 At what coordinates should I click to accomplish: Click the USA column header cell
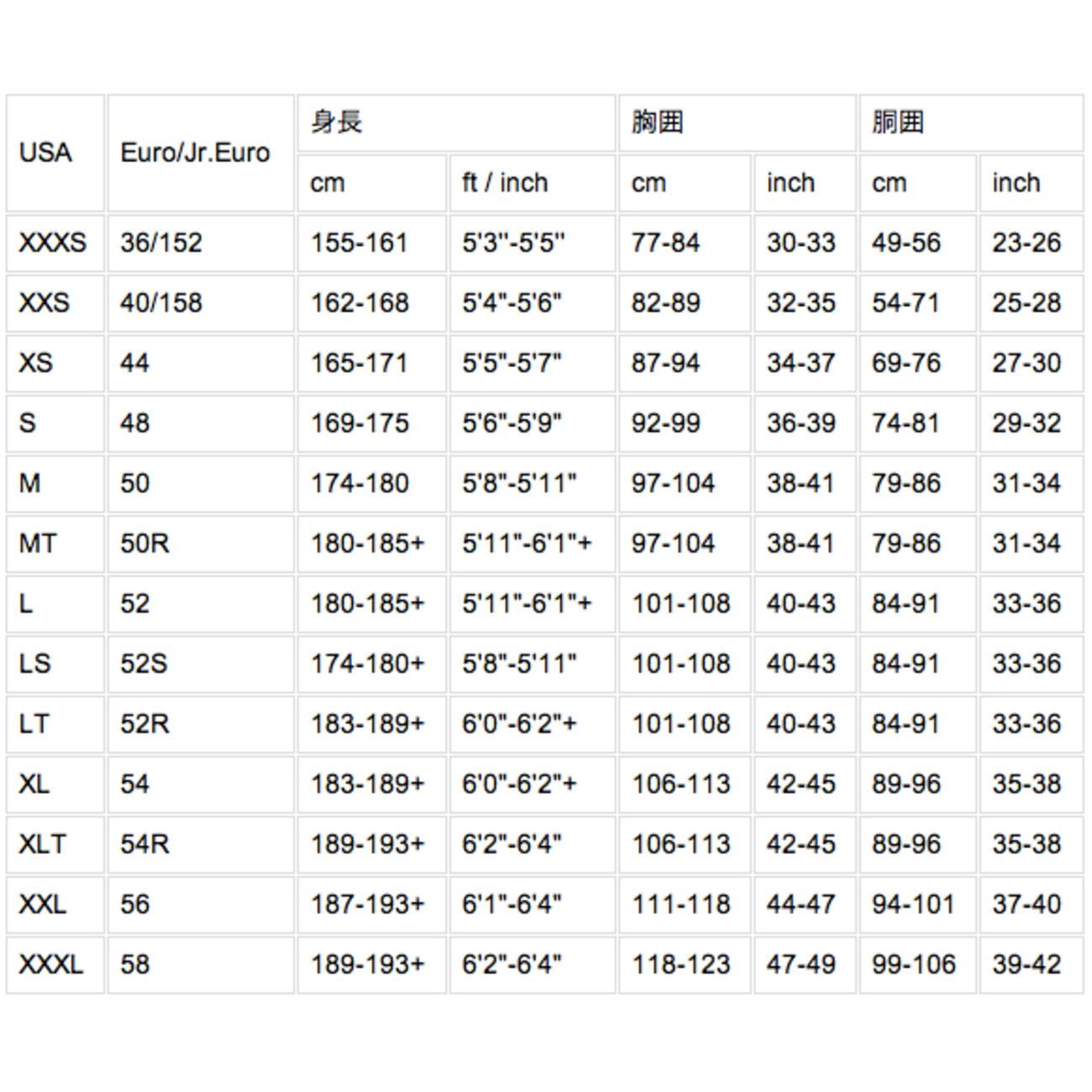point(46,153)
